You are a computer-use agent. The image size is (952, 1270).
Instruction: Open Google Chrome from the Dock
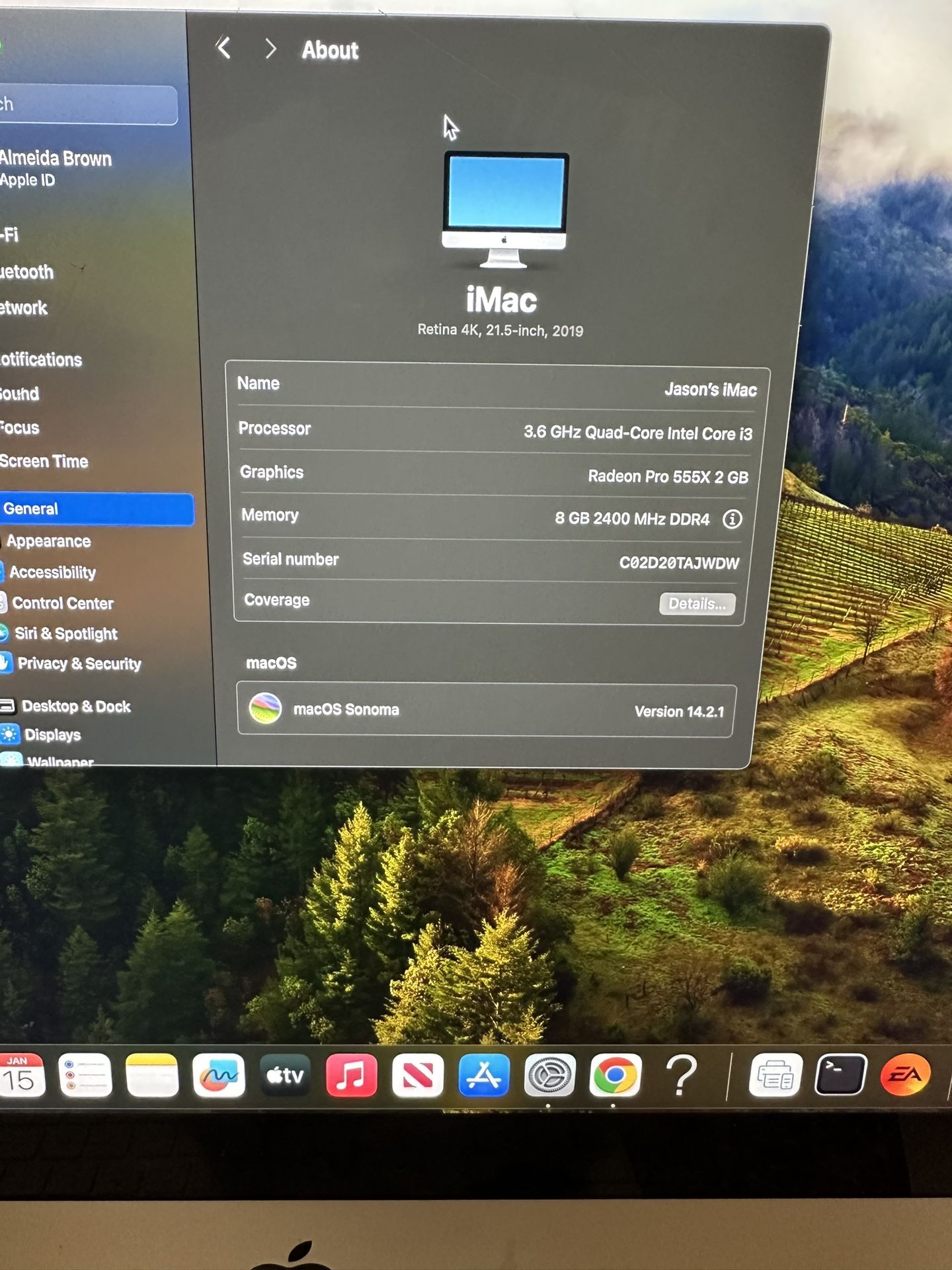point(615,1076)
